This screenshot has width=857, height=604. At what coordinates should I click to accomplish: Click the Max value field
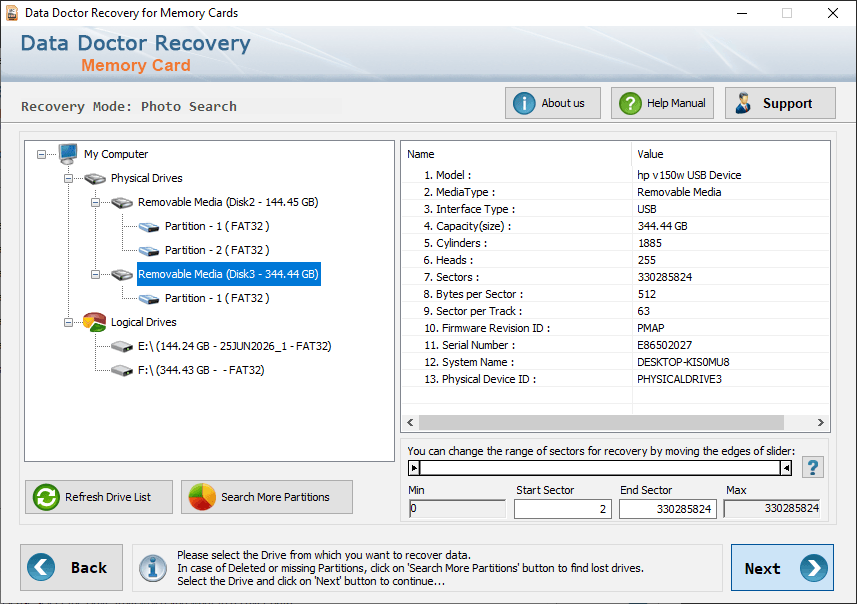pos(772,508)
